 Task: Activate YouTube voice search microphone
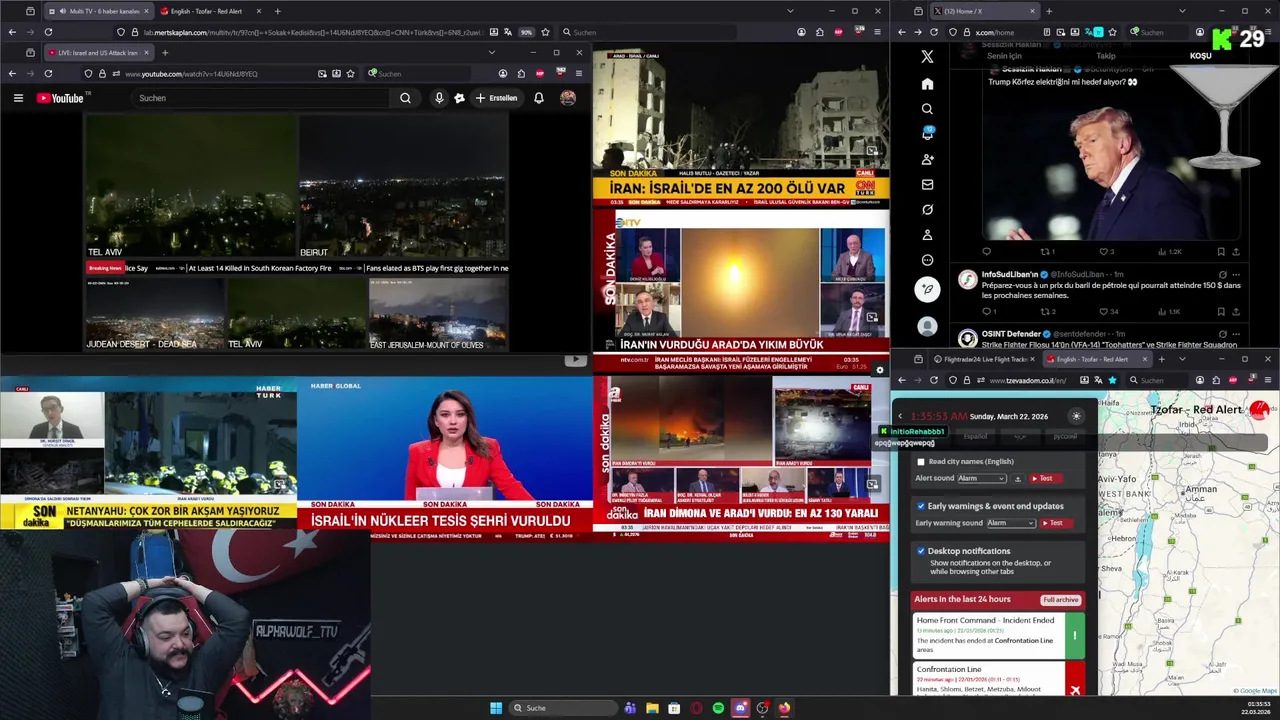(x=438, y=98)
